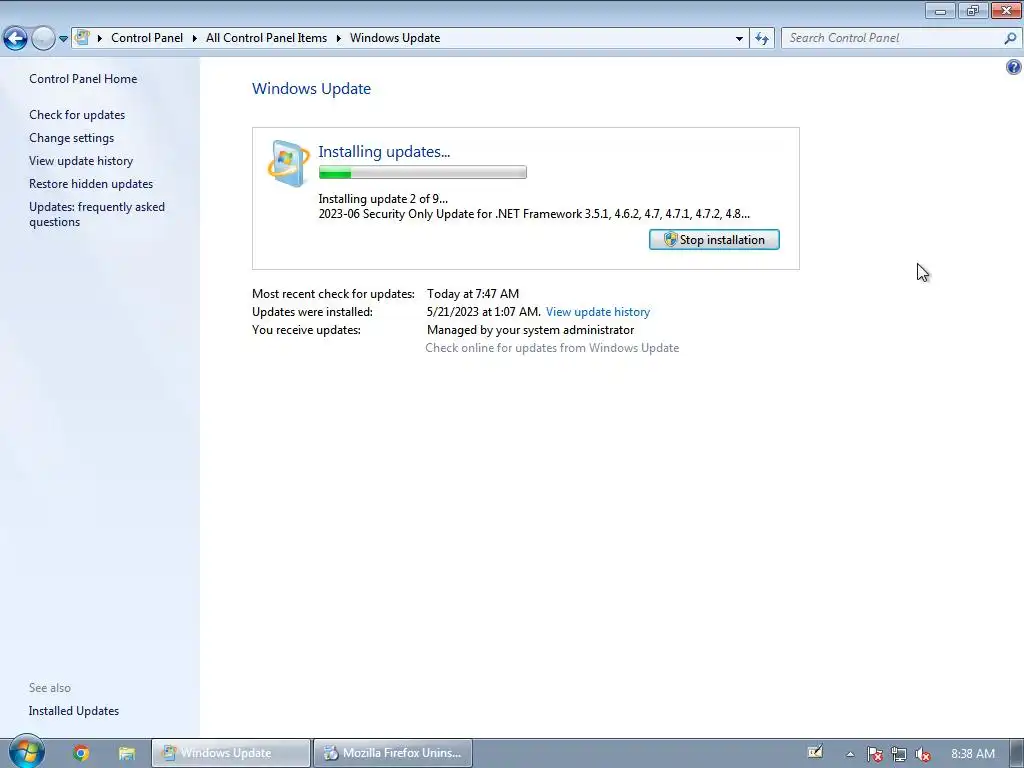The image size is (1024, 768).
Task: Open View update history in sidebar
Action: coord(81,161)
